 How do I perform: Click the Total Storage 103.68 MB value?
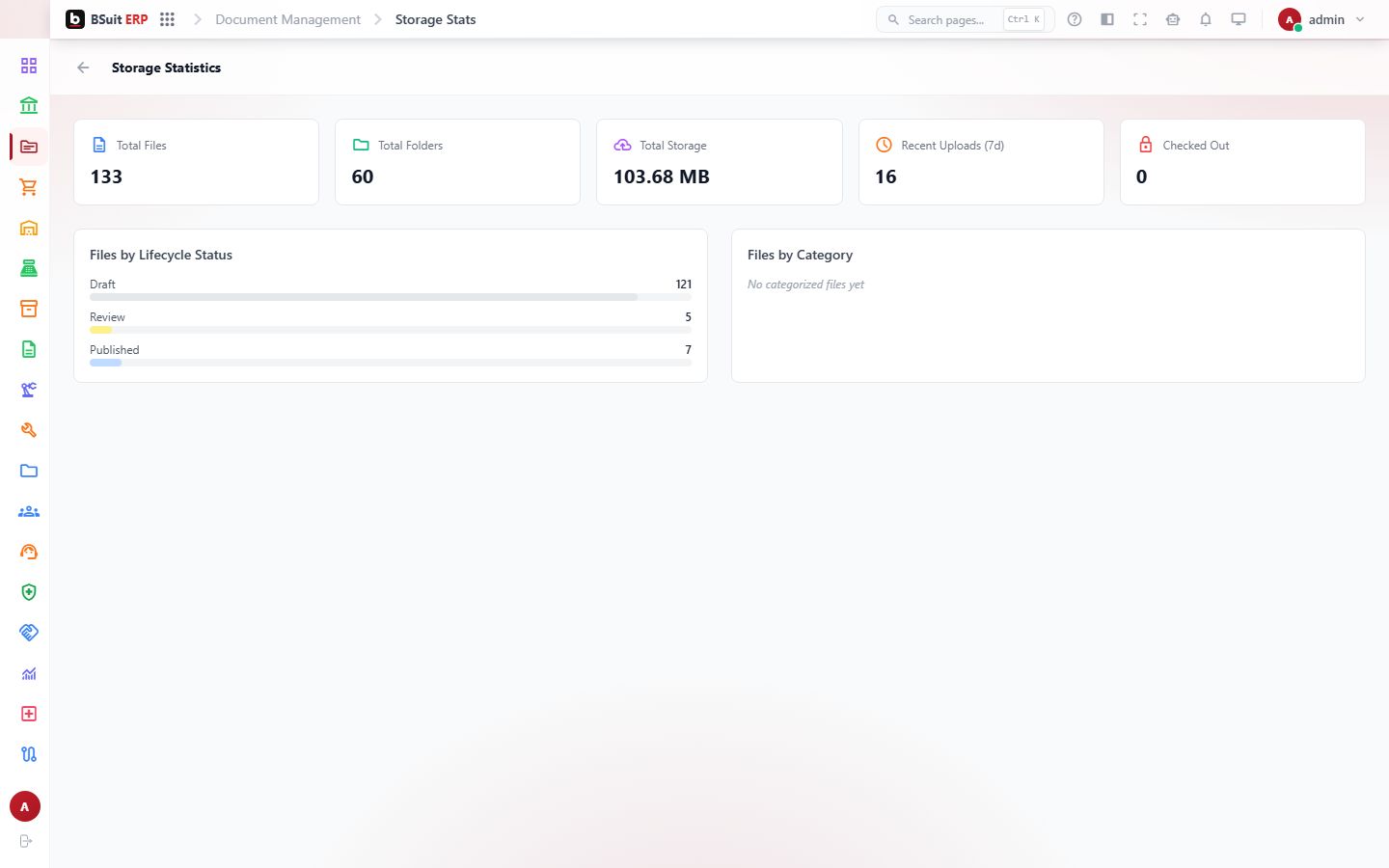(662, 176)
